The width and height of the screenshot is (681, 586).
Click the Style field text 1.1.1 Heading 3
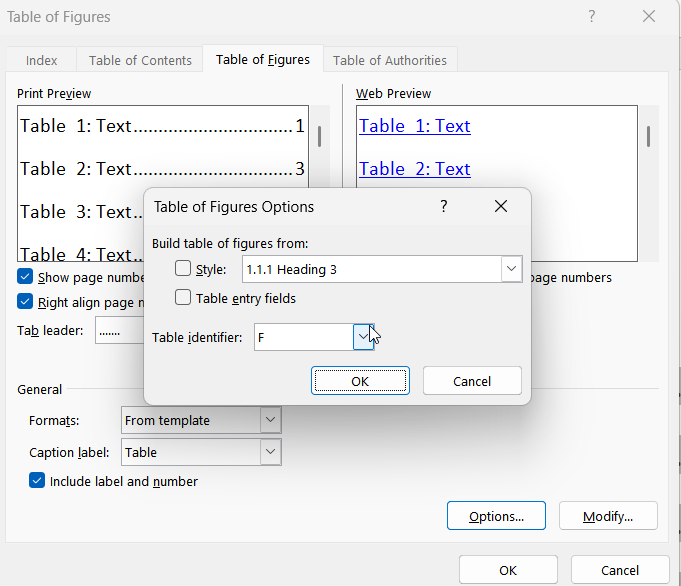[291, 269]
